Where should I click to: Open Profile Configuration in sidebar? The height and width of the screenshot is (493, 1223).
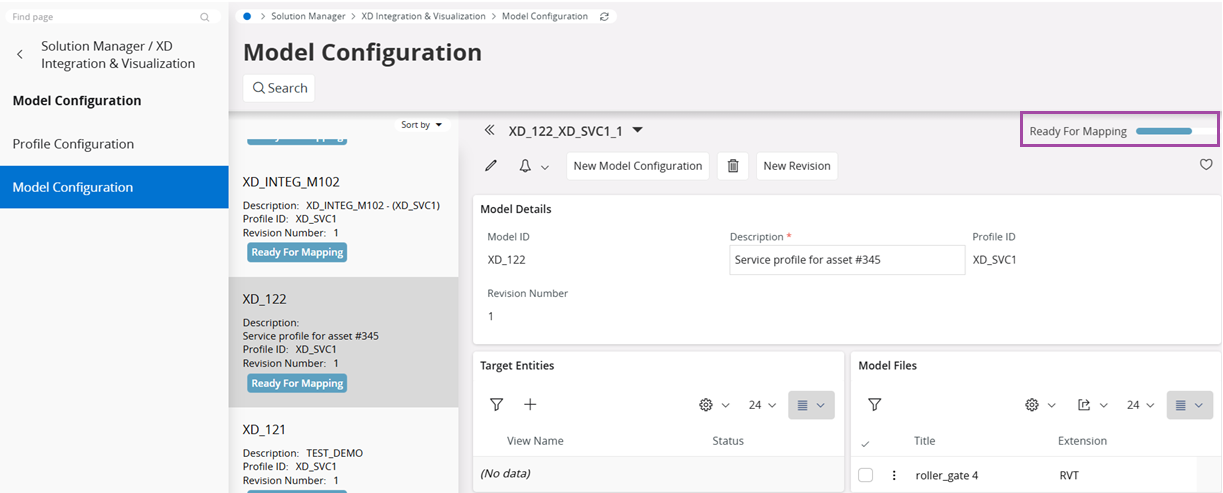(x=73, y=144)
